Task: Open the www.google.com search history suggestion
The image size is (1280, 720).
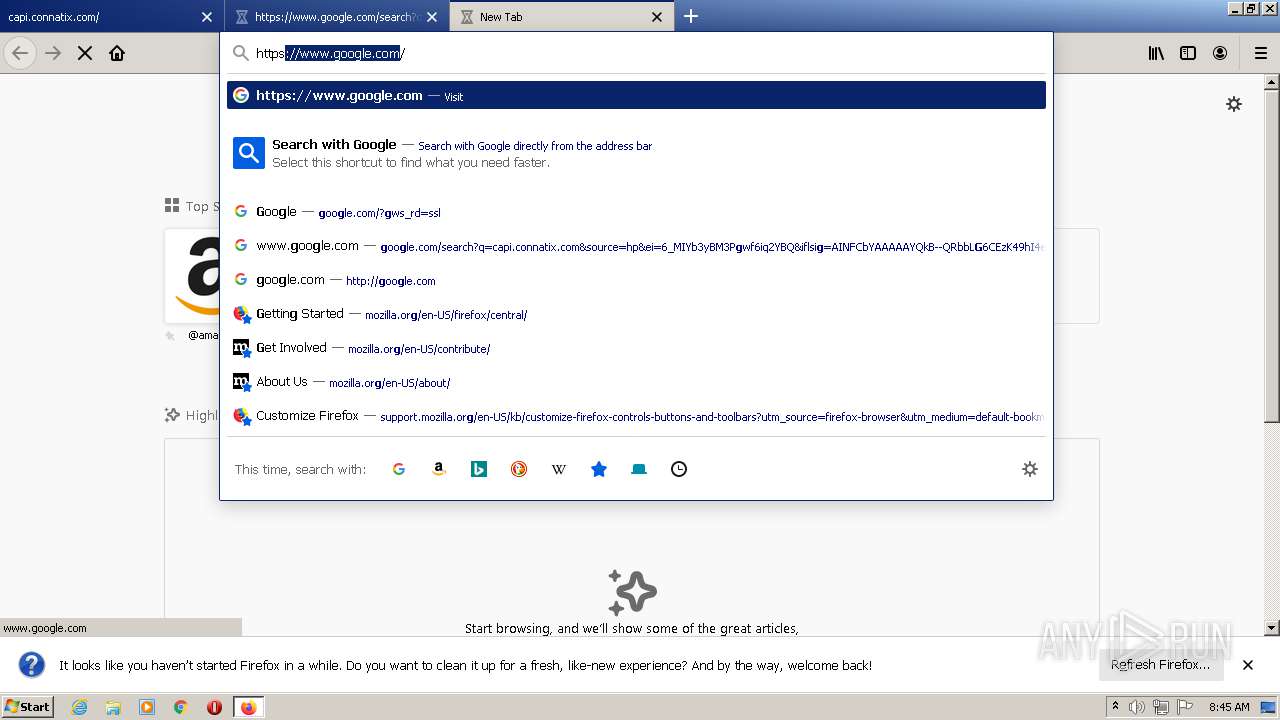Action: tap(636, 246)
